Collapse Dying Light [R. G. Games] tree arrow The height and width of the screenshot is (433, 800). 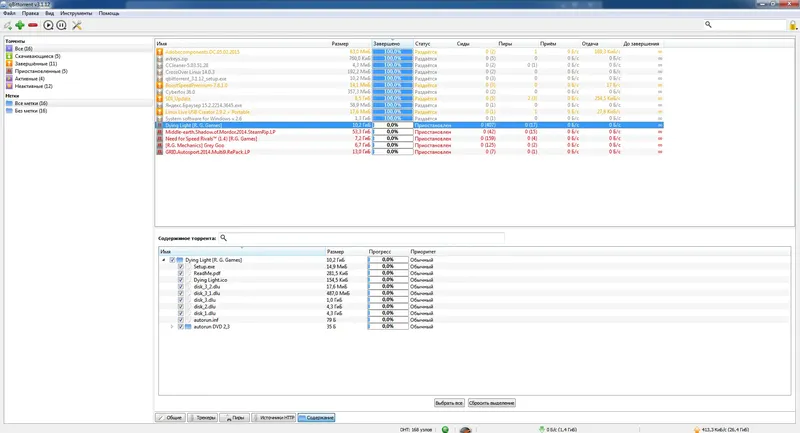click(x=164, y=260)
